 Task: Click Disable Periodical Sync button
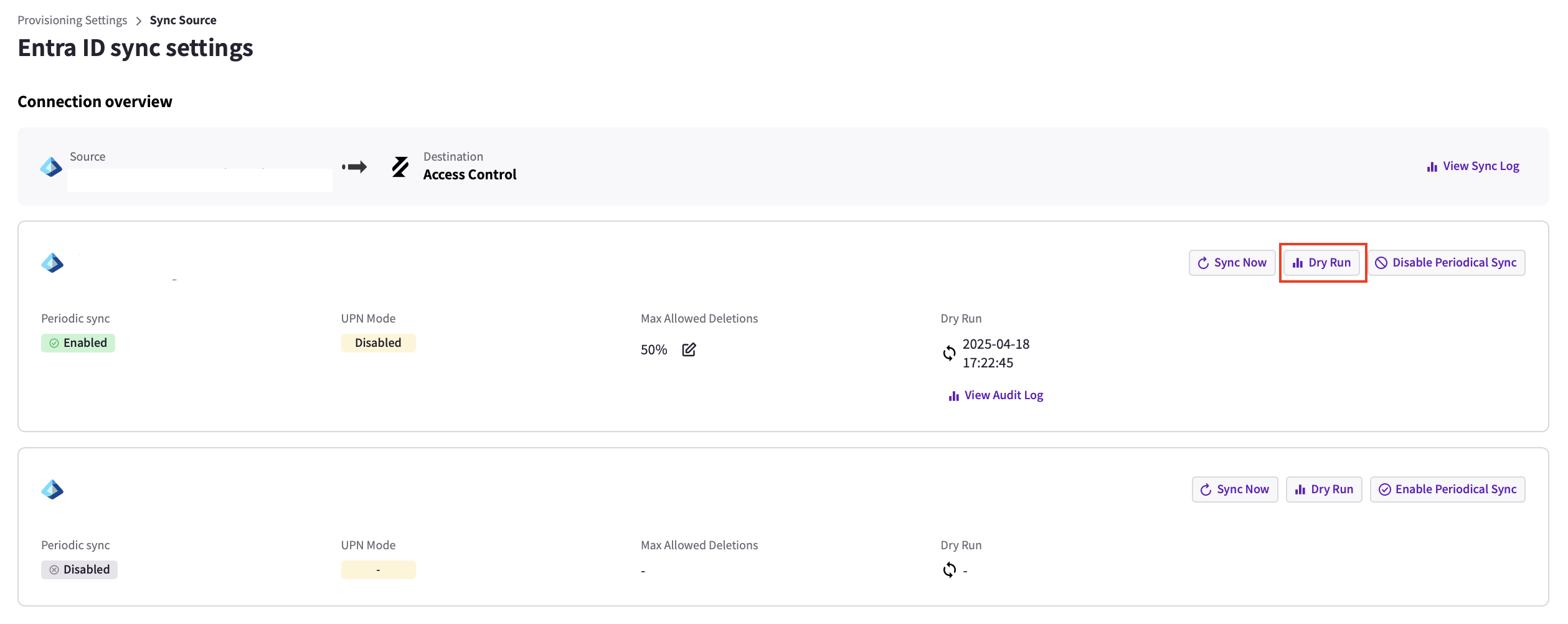(x=1446, y=263)
